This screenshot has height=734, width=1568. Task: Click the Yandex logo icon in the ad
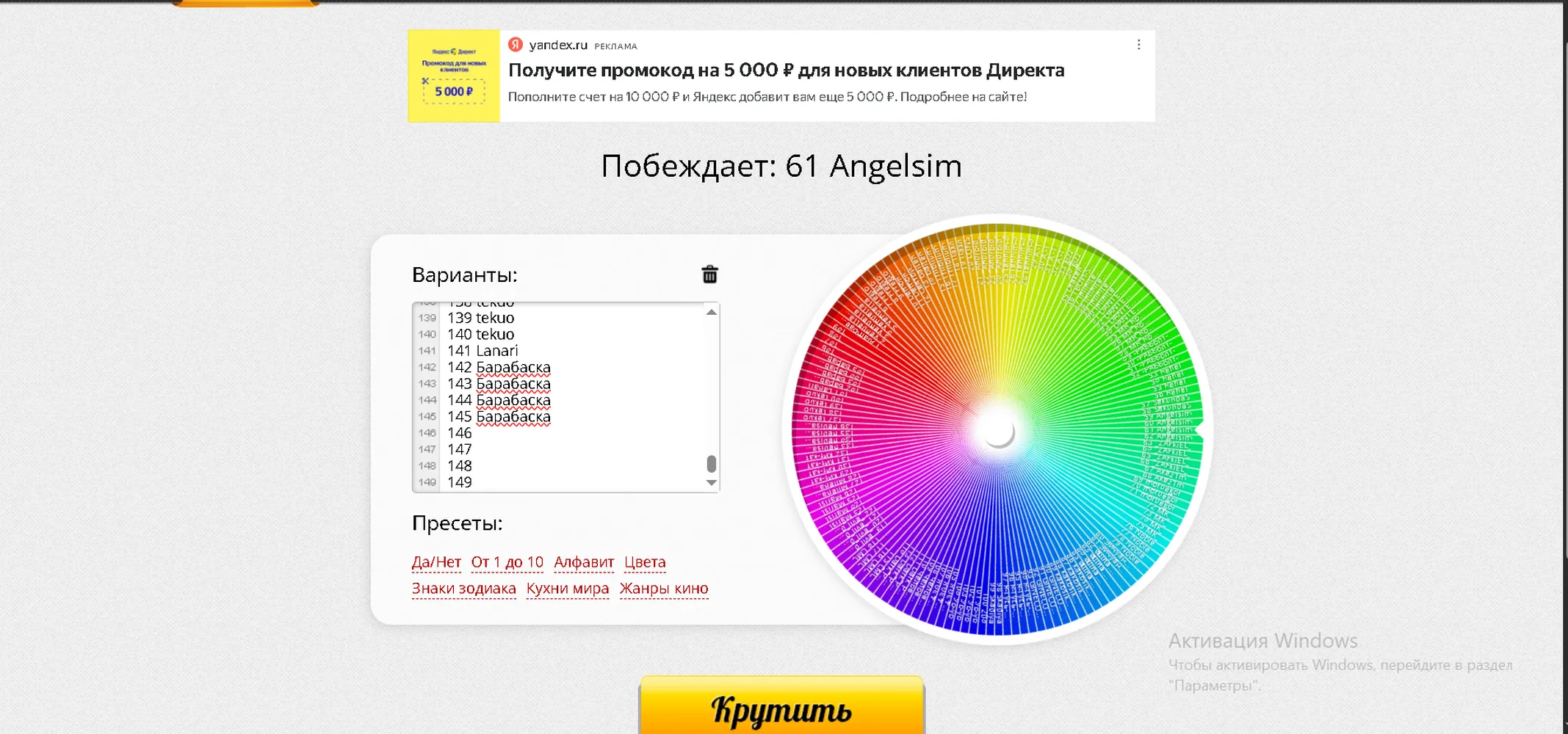(x=516, y=45)
